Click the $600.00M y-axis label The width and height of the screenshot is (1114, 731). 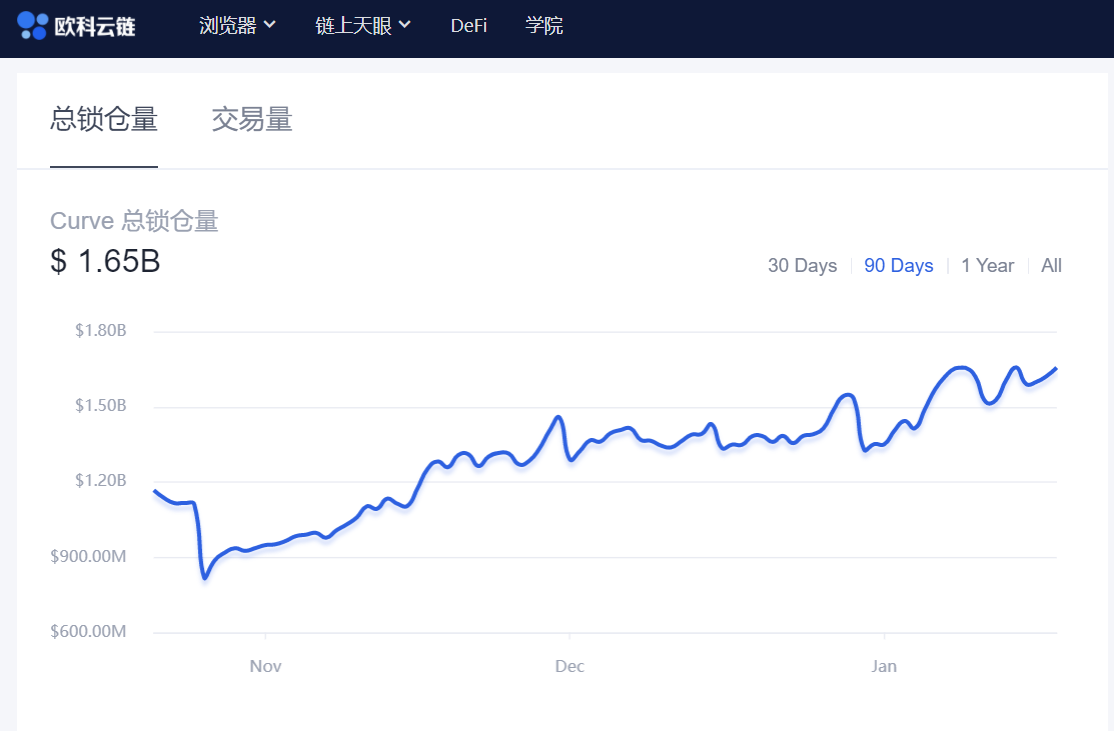click(88, 632)
